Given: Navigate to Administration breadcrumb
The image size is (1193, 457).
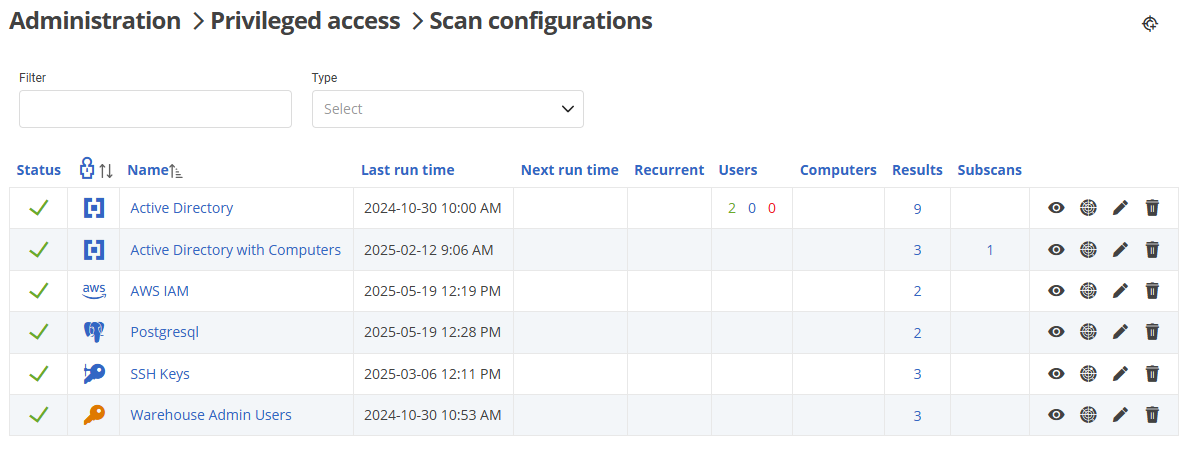Looking at the screenshot, I should [95, 21].
